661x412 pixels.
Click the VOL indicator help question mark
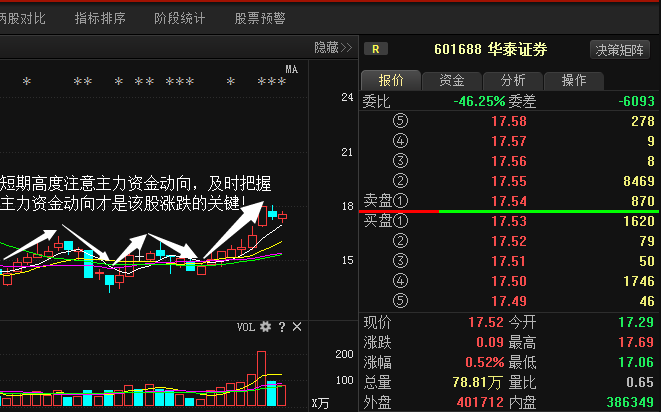click(282, 327)
